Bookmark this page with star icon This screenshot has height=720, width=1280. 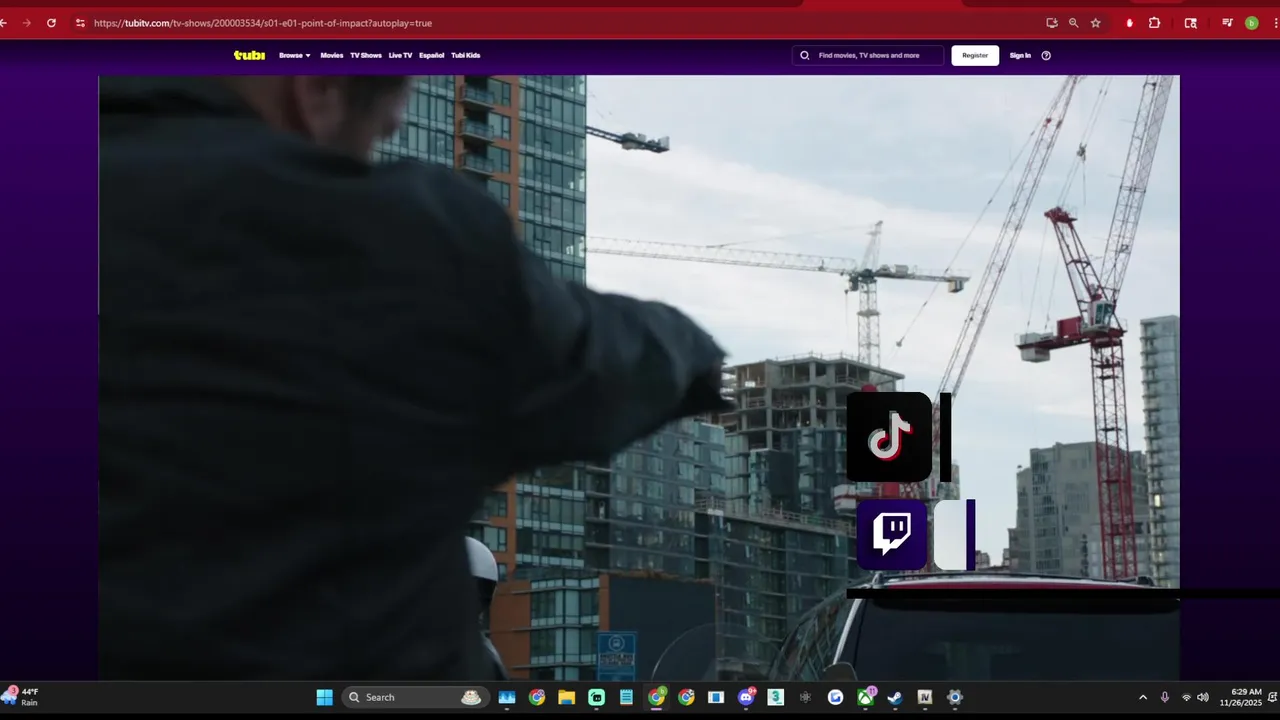pos(1096,23)
